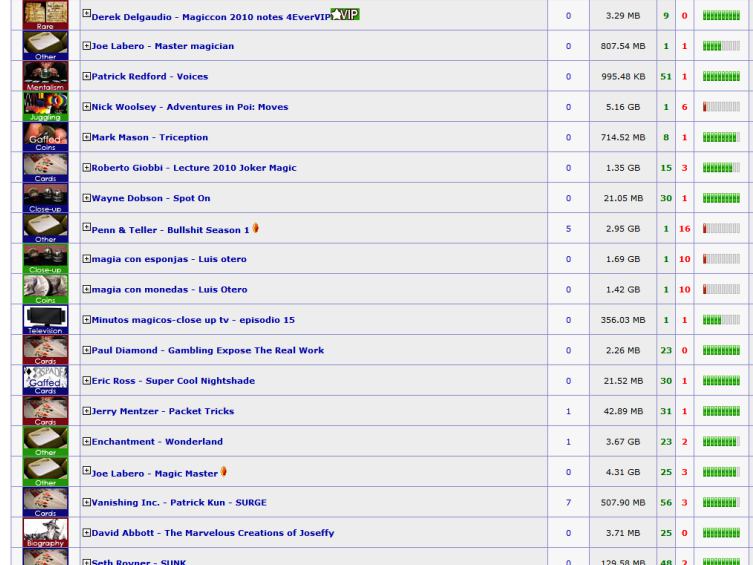The image size is (753, 565).
Task: Click the Other category icon beside Penn & Teller
Action: [46, 228]
